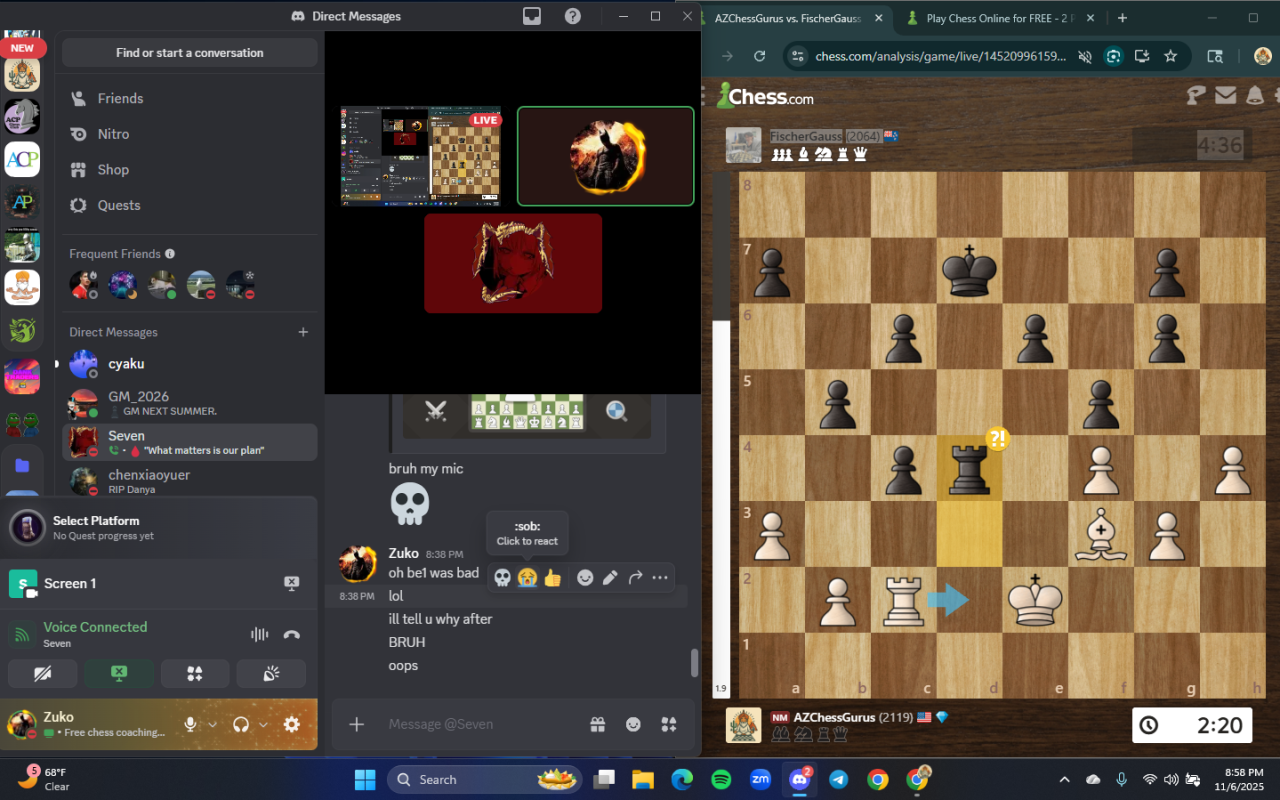Open the apps icon in the message bar
The width and height of the screenshot is (1280, 800).
click(x=669, y=724)
